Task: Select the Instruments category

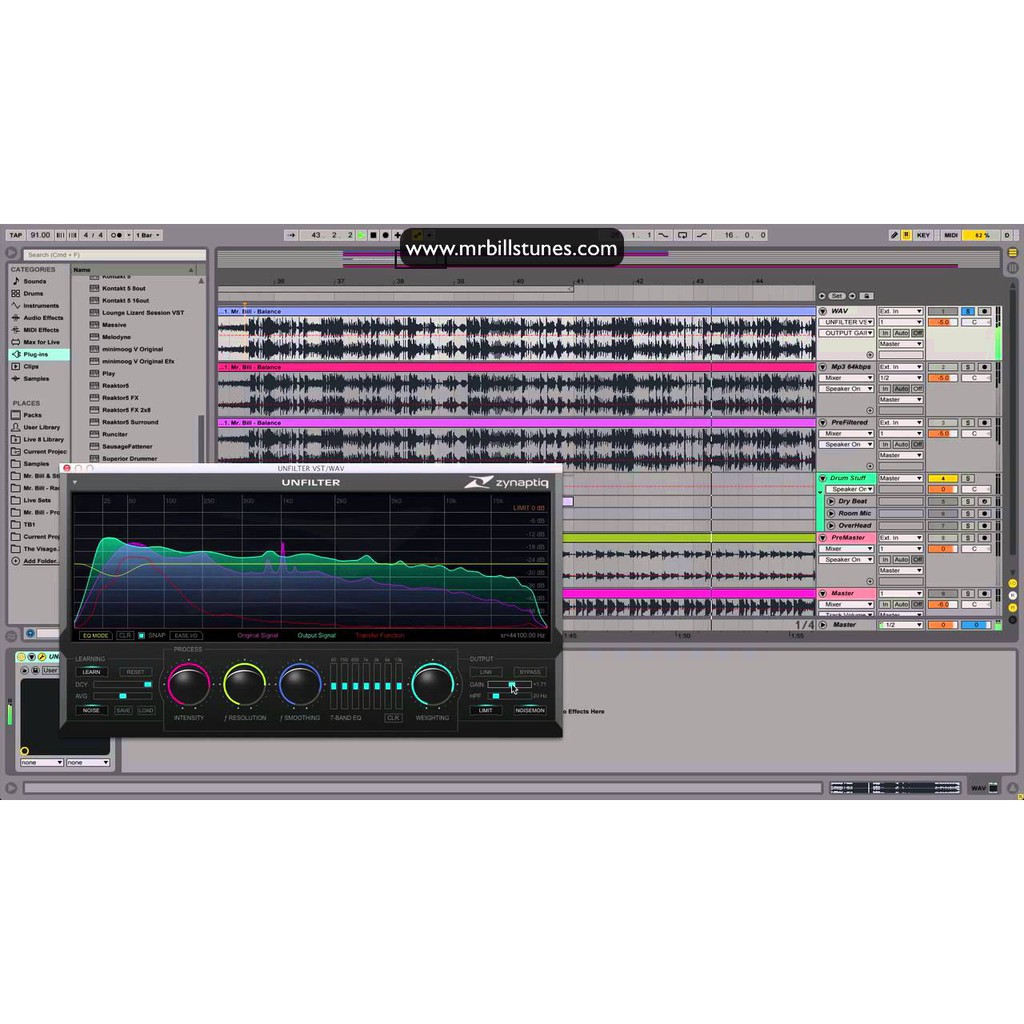Action: pyautogui.click(x=40, y=306)
